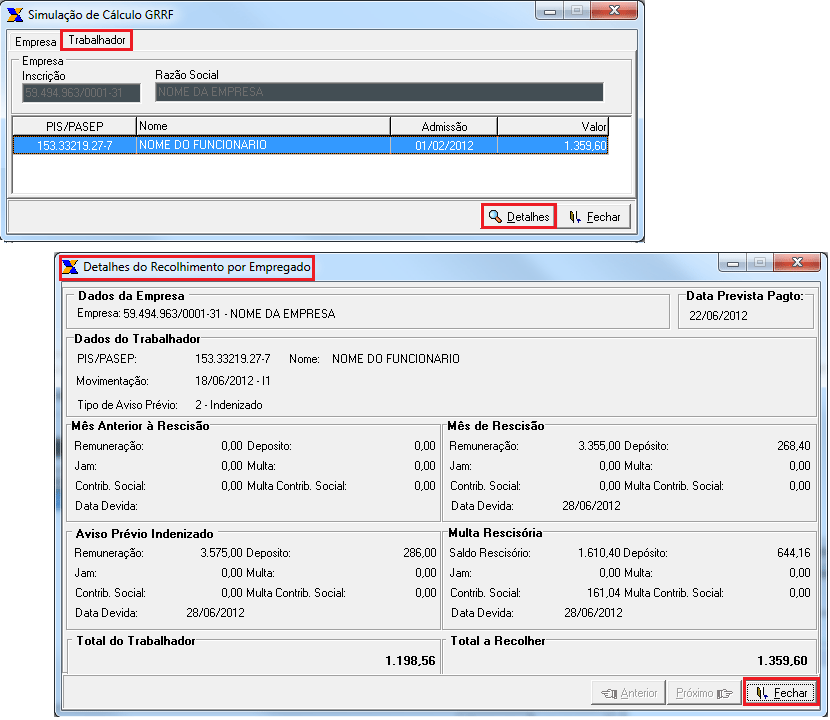Click the magnifier icon on Detalhes button

[x=495, y=217]
